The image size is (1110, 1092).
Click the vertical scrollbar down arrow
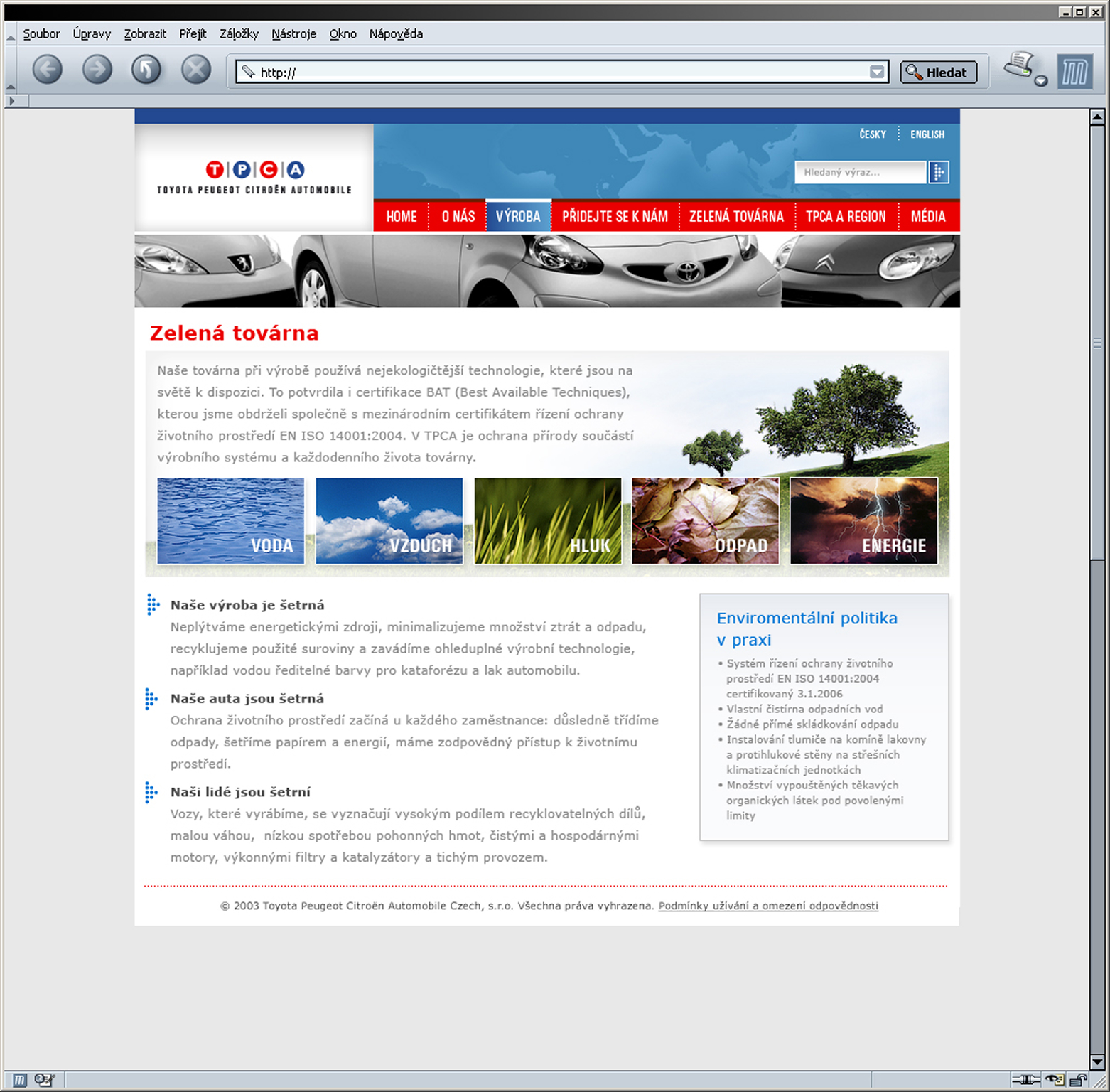pos(1098,1062)
